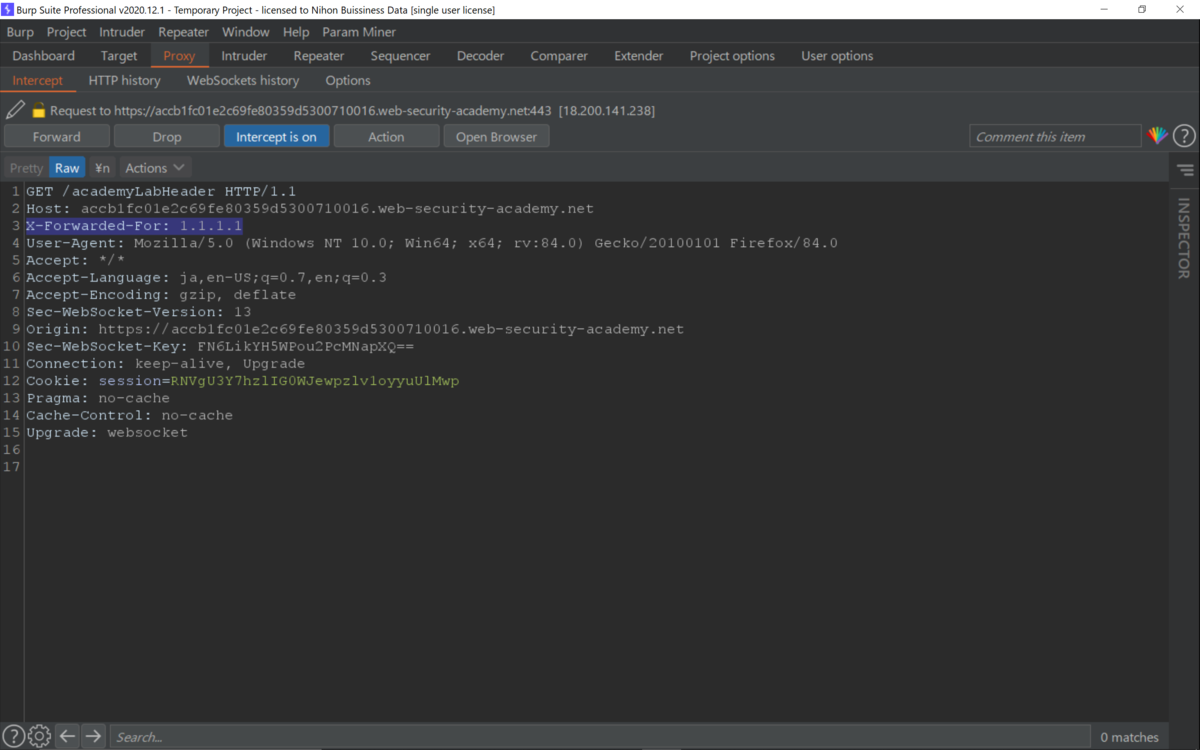Switch to the Extender tab

pyautogui.click(x=638, y=56)
